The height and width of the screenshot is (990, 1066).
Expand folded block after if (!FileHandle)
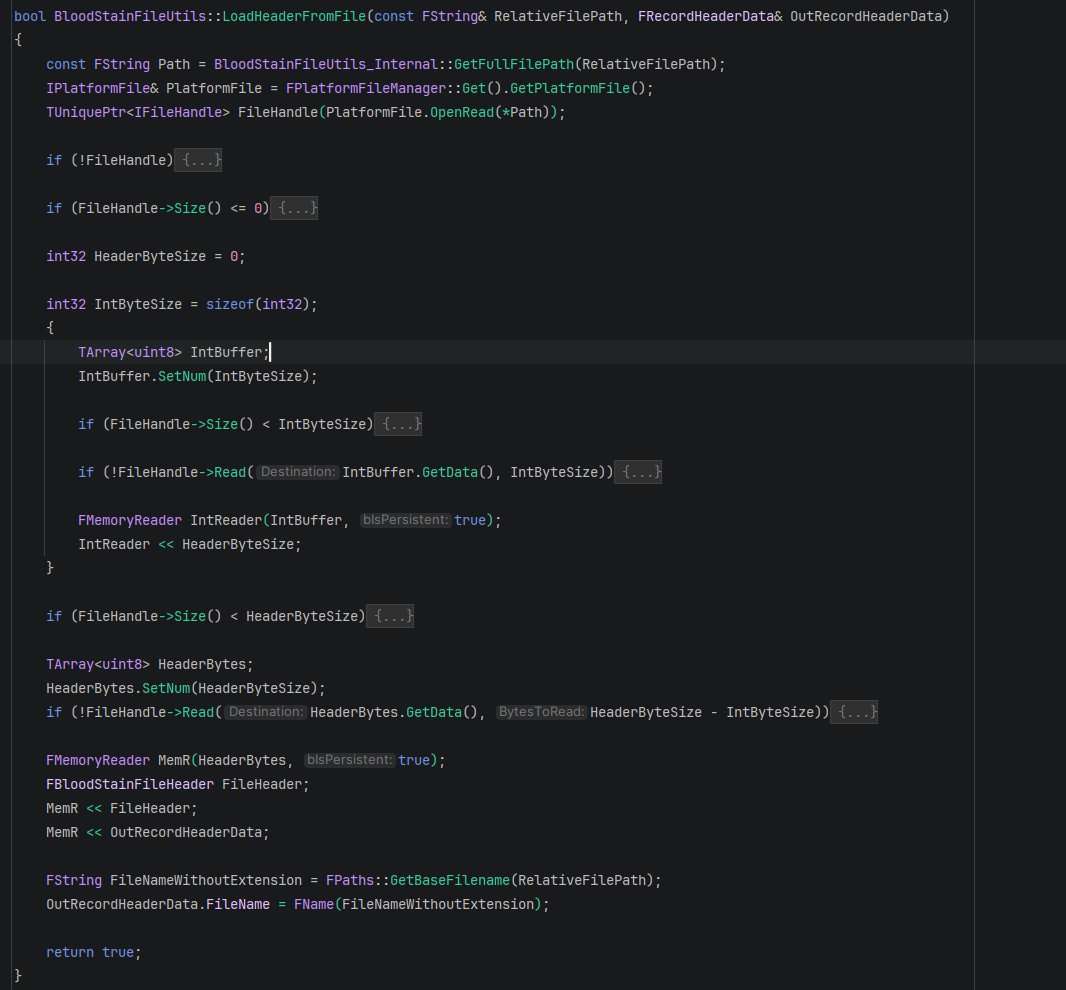pos(198,160)
